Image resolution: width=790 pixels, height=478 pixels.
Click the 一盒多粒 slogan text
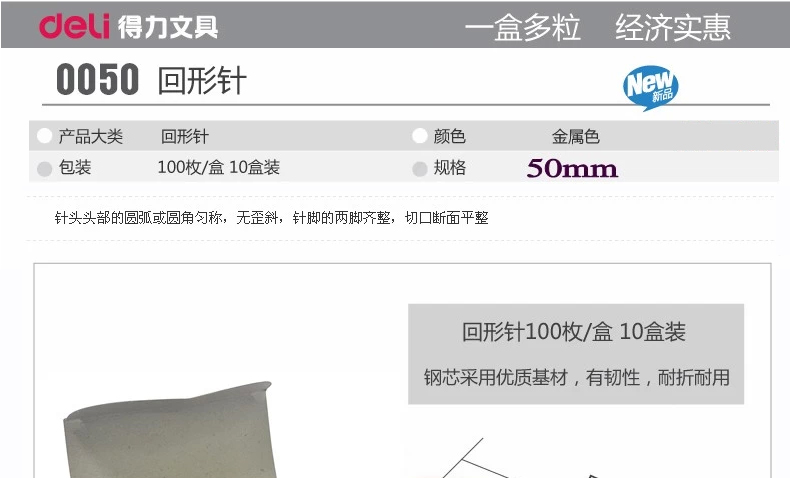pyautogui.click(x=522, y=27)
